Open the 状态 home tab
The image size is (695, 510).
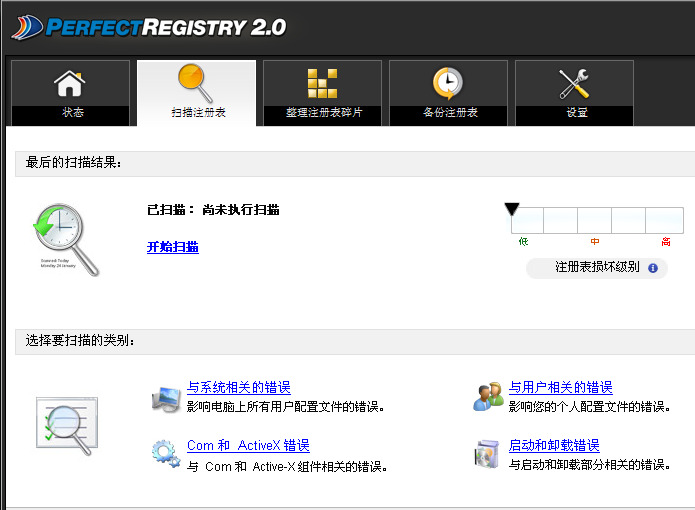(x=70, y=93)
